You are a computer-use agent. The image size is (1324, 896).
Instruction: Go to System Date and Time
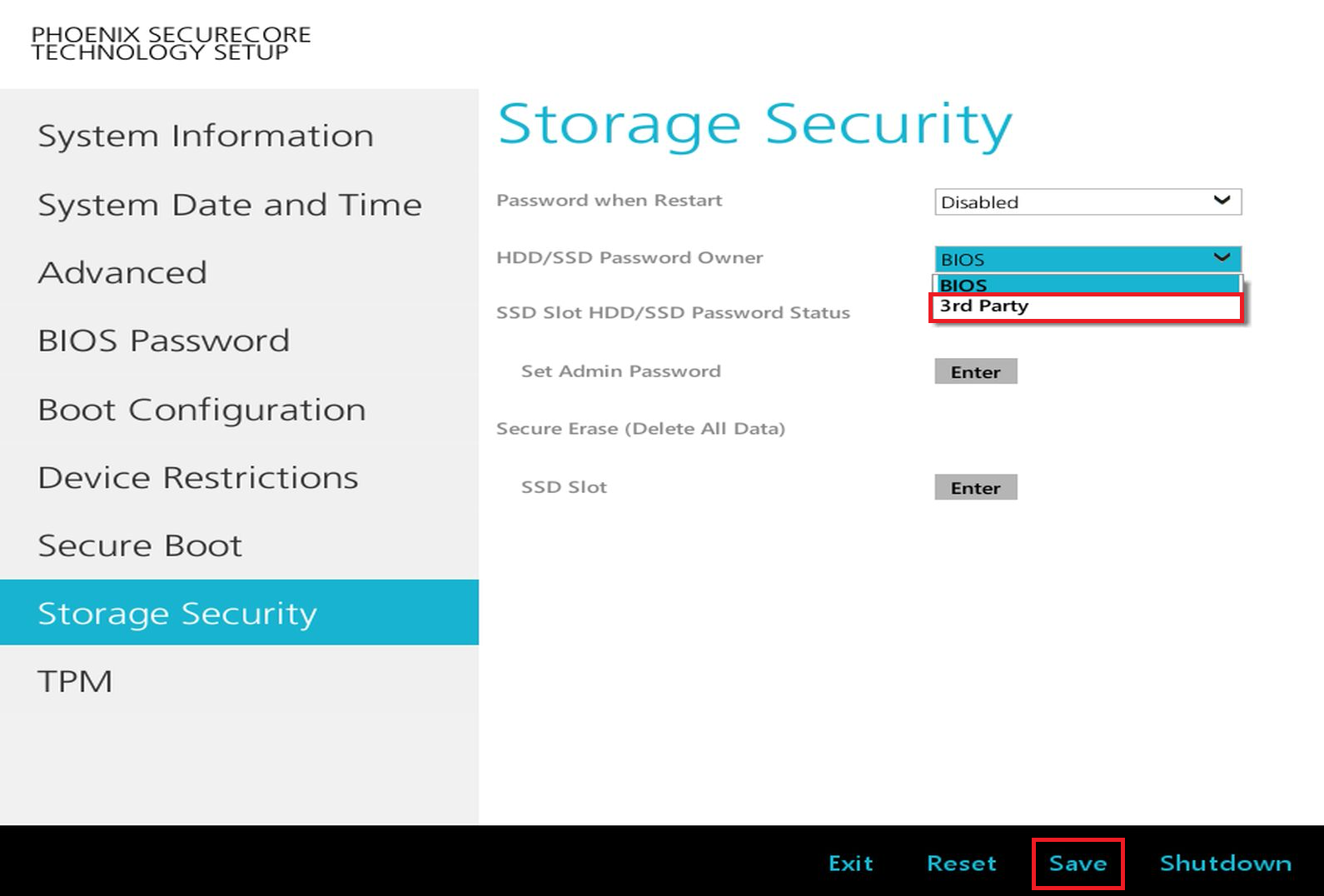tap(230, 205)
